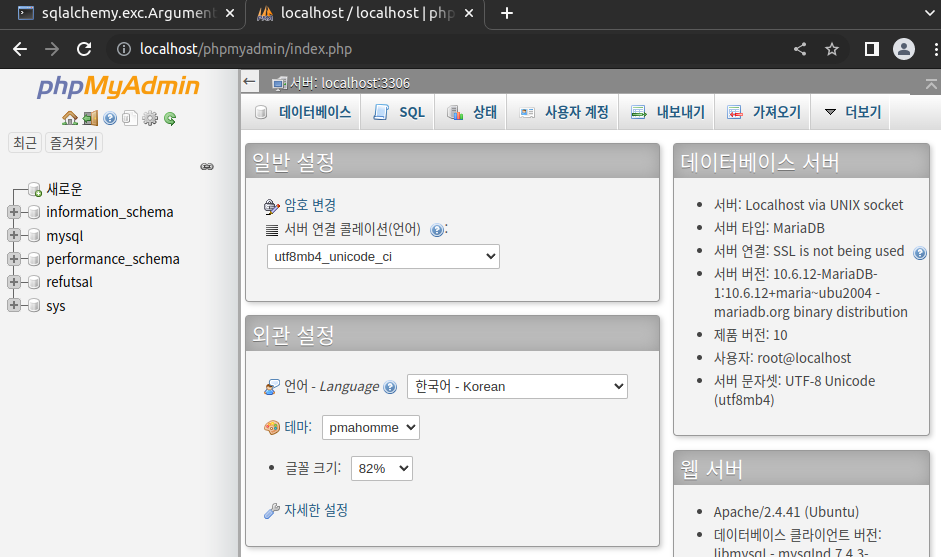Open phpMyAdmin documentation help icon in sidebar
Screen dimensions: 941x557
click(x=110, y=118)
